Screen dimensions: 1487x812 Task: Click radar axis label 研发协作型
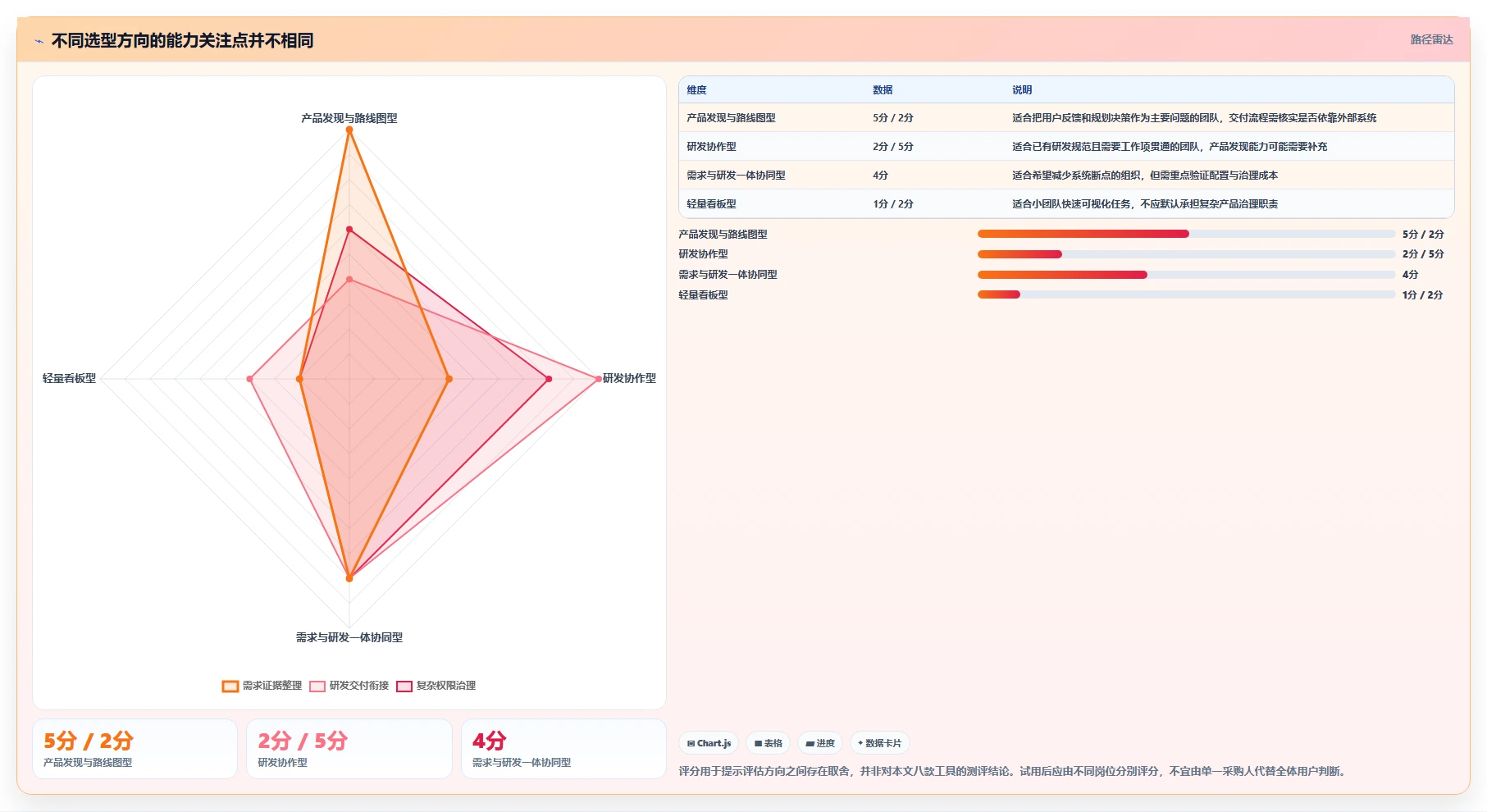pyautogui.click(x=629, y=378)
